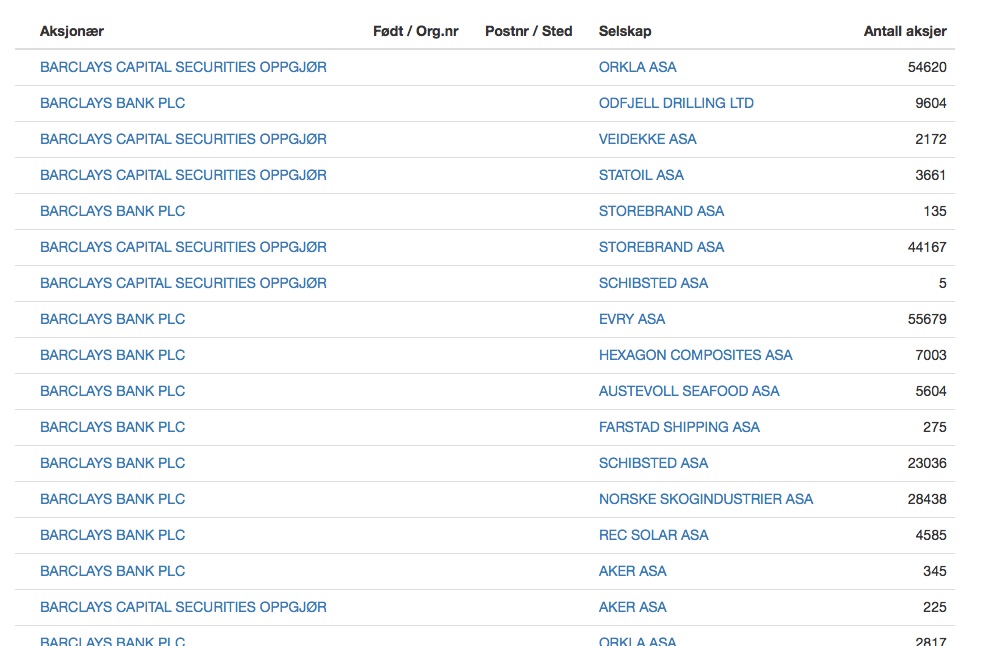This screenshot has width=991, height=646.
Task: Click the Selskap column header
Action: pyautogui.click(x=625, y=31)
